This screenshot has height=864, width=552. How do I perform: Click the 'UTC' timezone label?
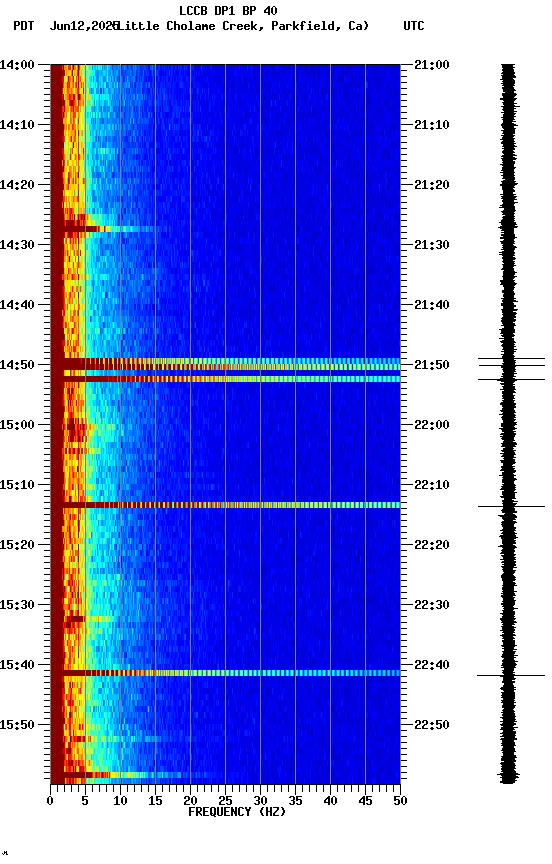tap(414, 26)
